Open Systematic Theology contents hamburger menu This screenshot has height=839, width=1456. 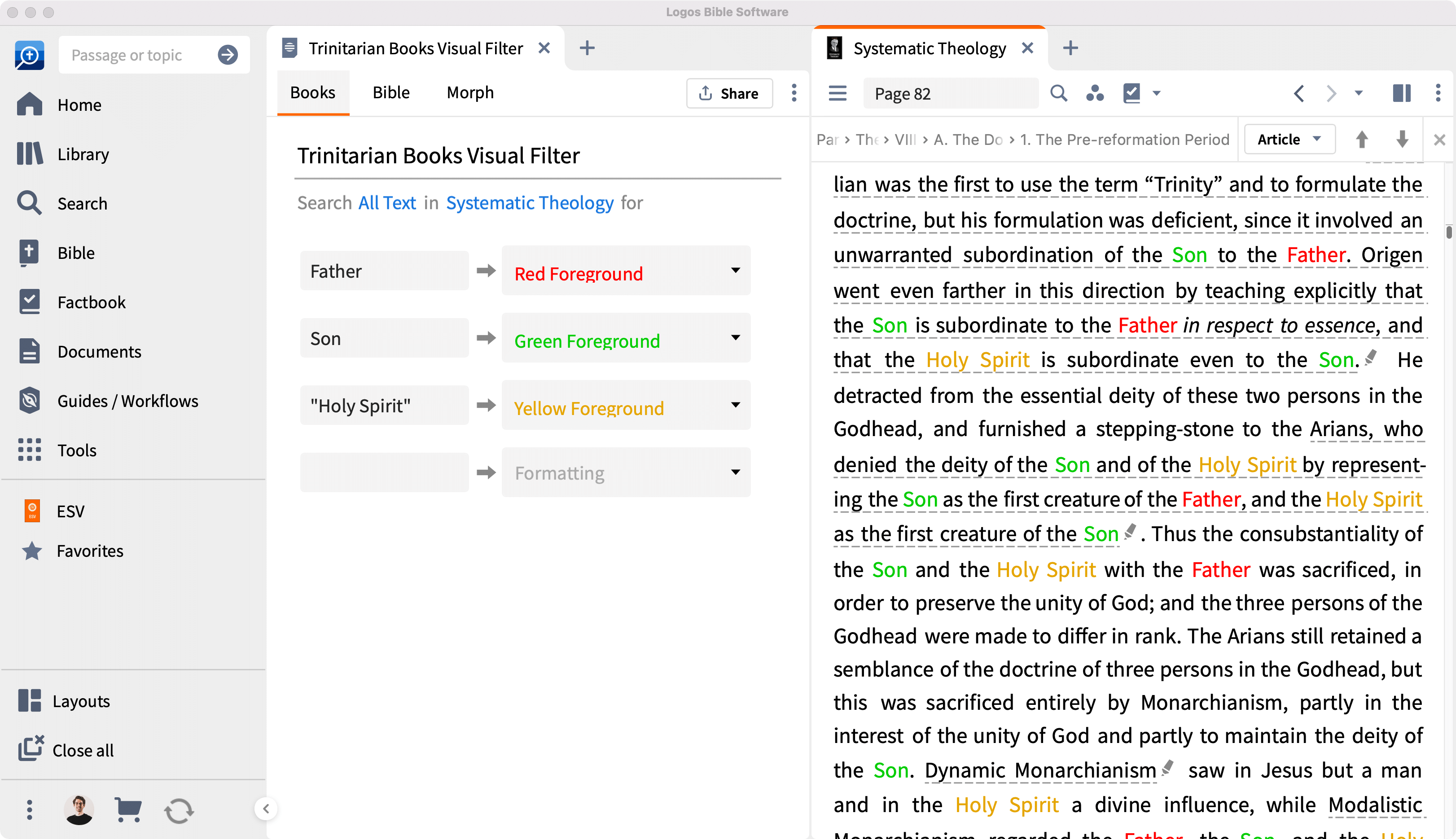coord(837,93)
